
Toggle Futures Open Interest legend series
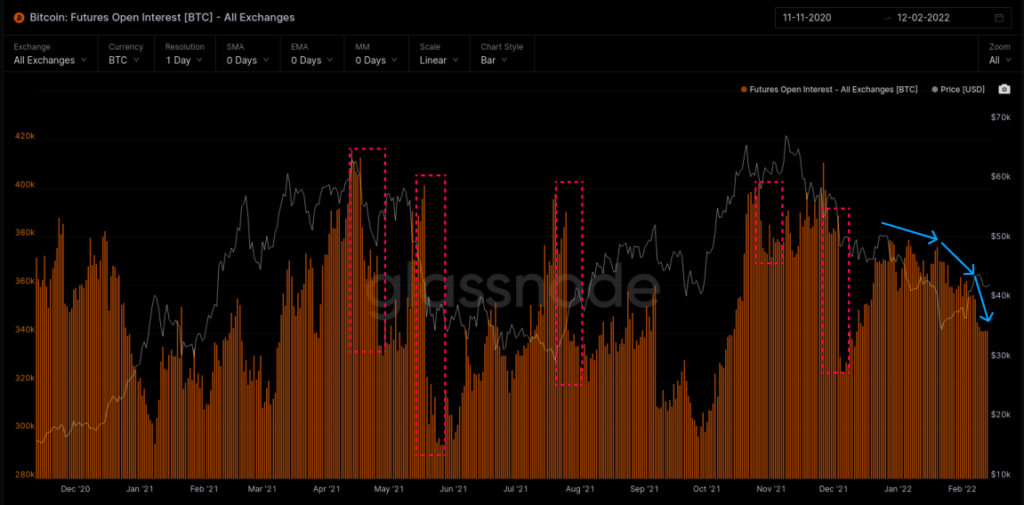click(x=829, y=90)
